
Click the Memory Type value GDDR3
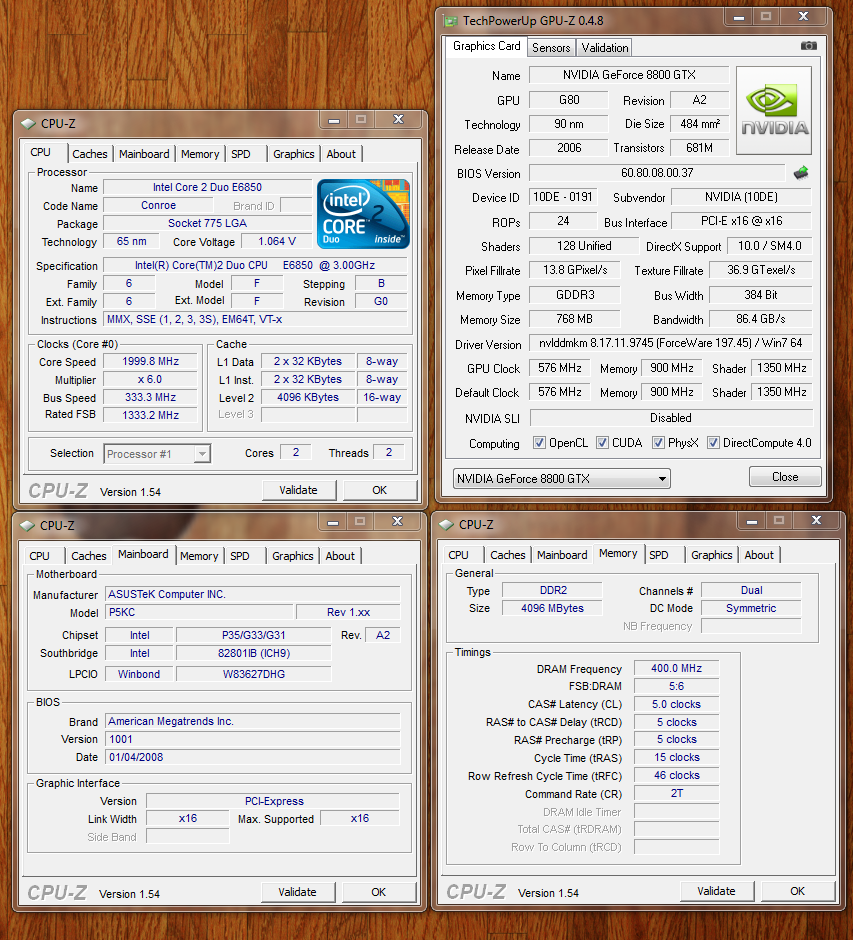(575, 295)
